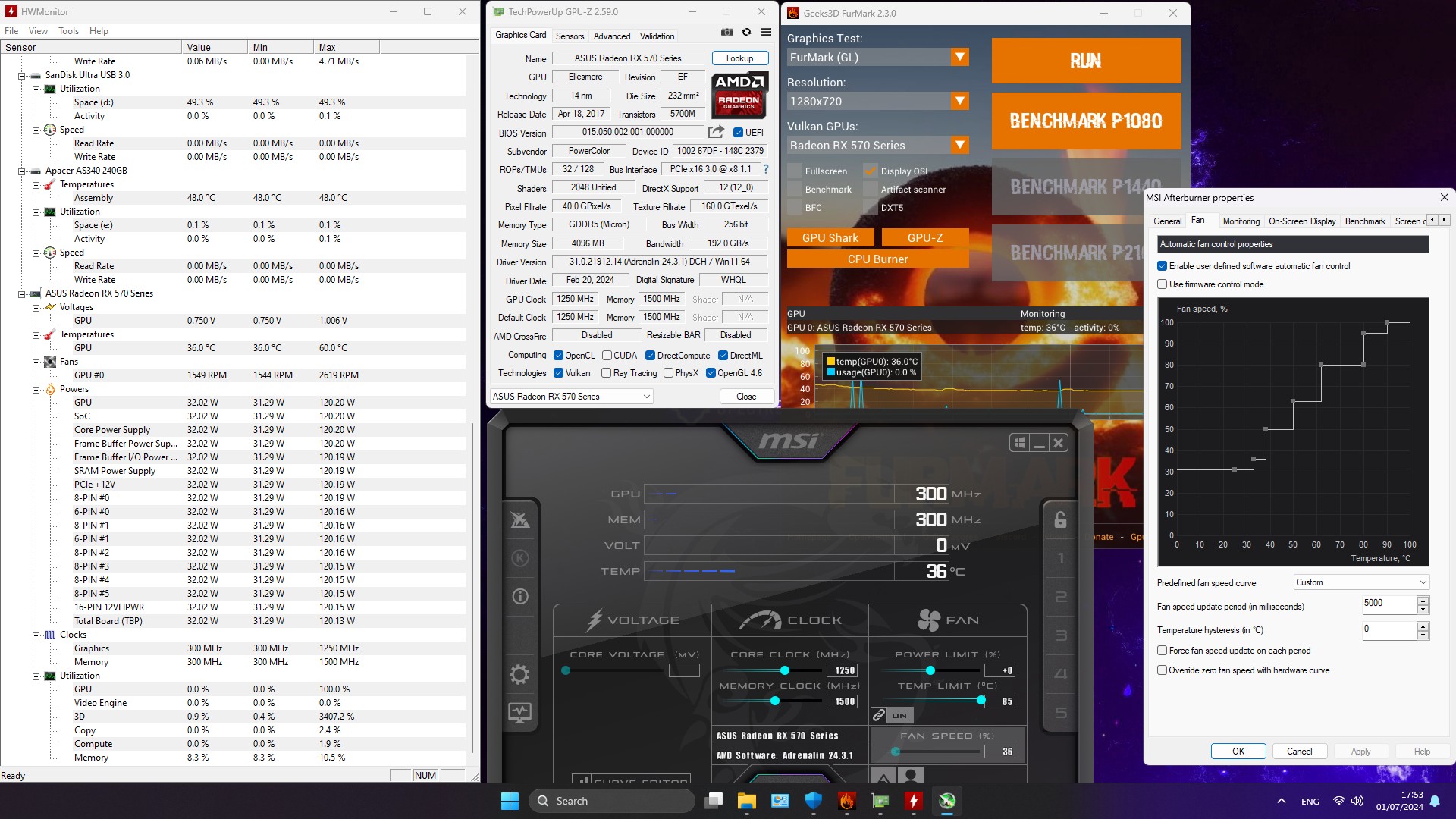Collapse the SanDisk Ultra USB 3.0 node
Image resolution: width=1456 pixels, height=819 pixels.
[21, 75]
